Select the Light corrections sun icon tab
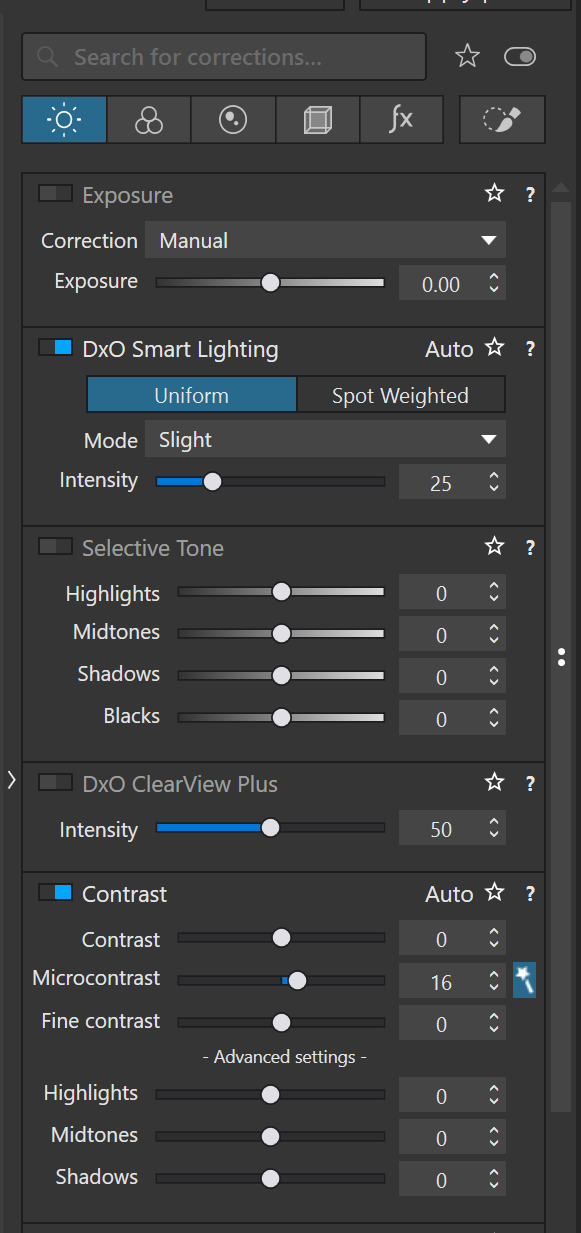 coord(64,121)
